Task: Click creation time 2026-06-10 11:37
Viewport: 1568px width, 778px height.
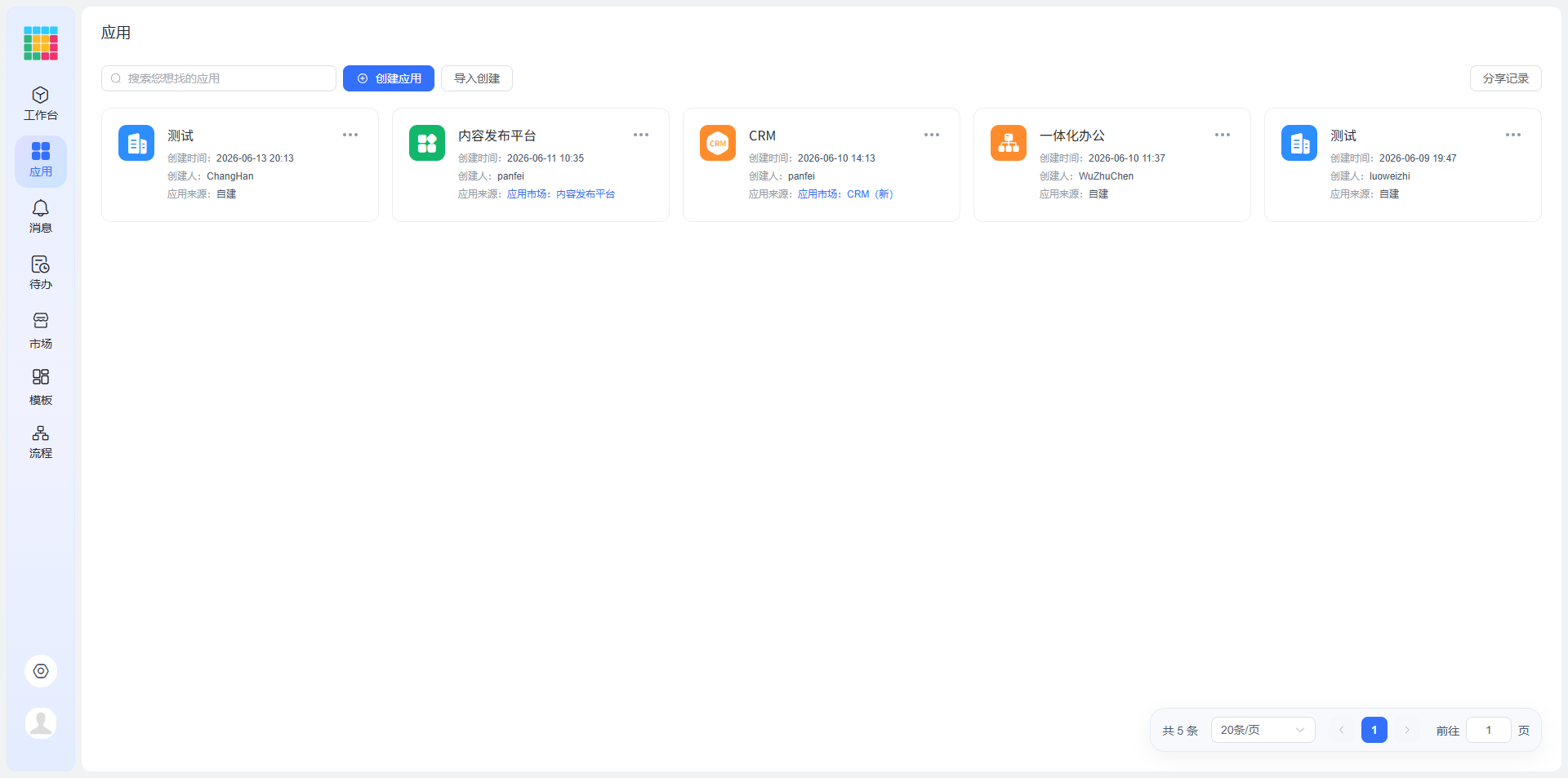Action: click(1127, 158)
